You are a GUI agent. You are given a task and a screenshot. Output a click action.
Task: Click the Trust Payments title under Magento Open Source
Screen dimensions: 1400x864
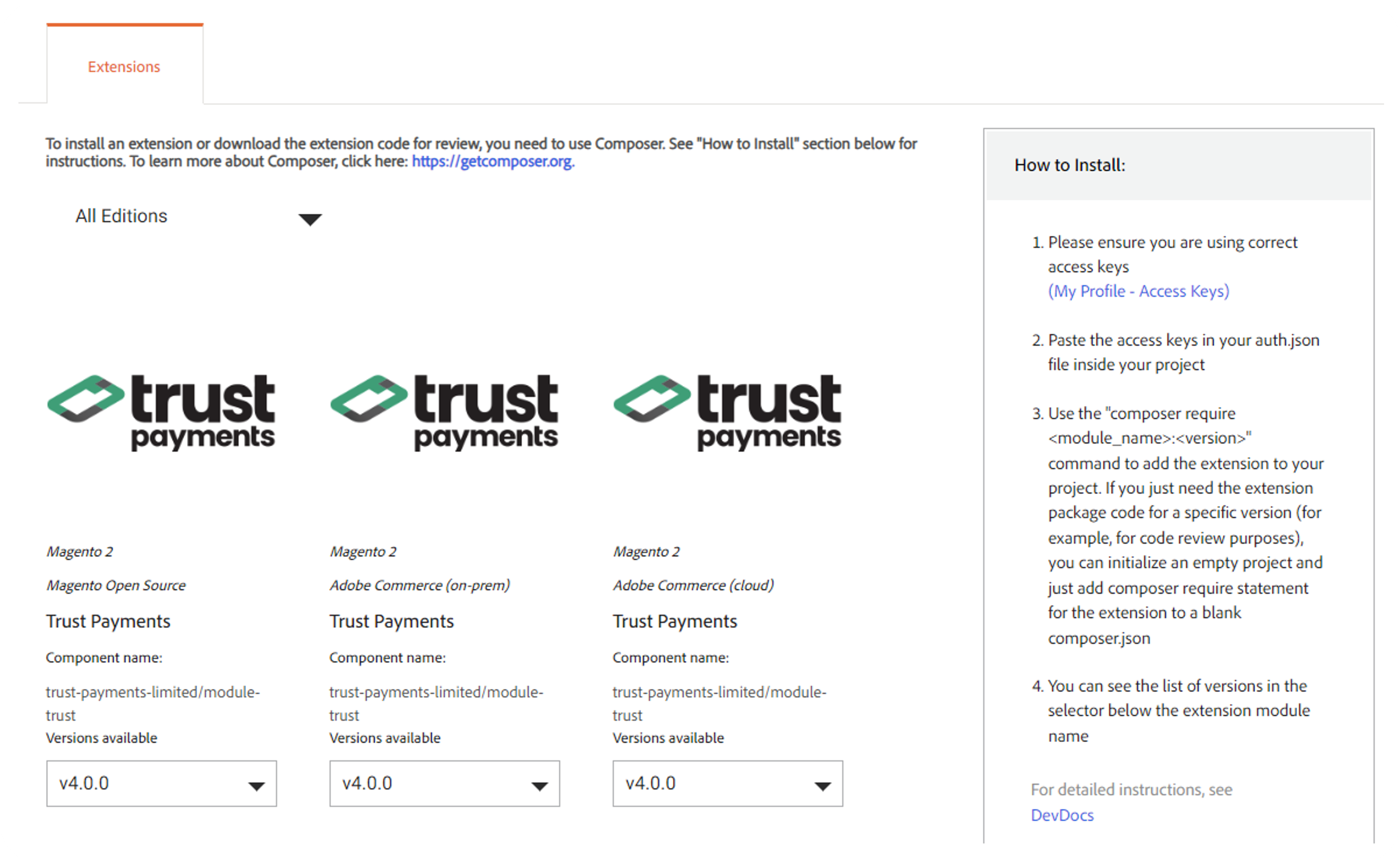tap(108, 621)
